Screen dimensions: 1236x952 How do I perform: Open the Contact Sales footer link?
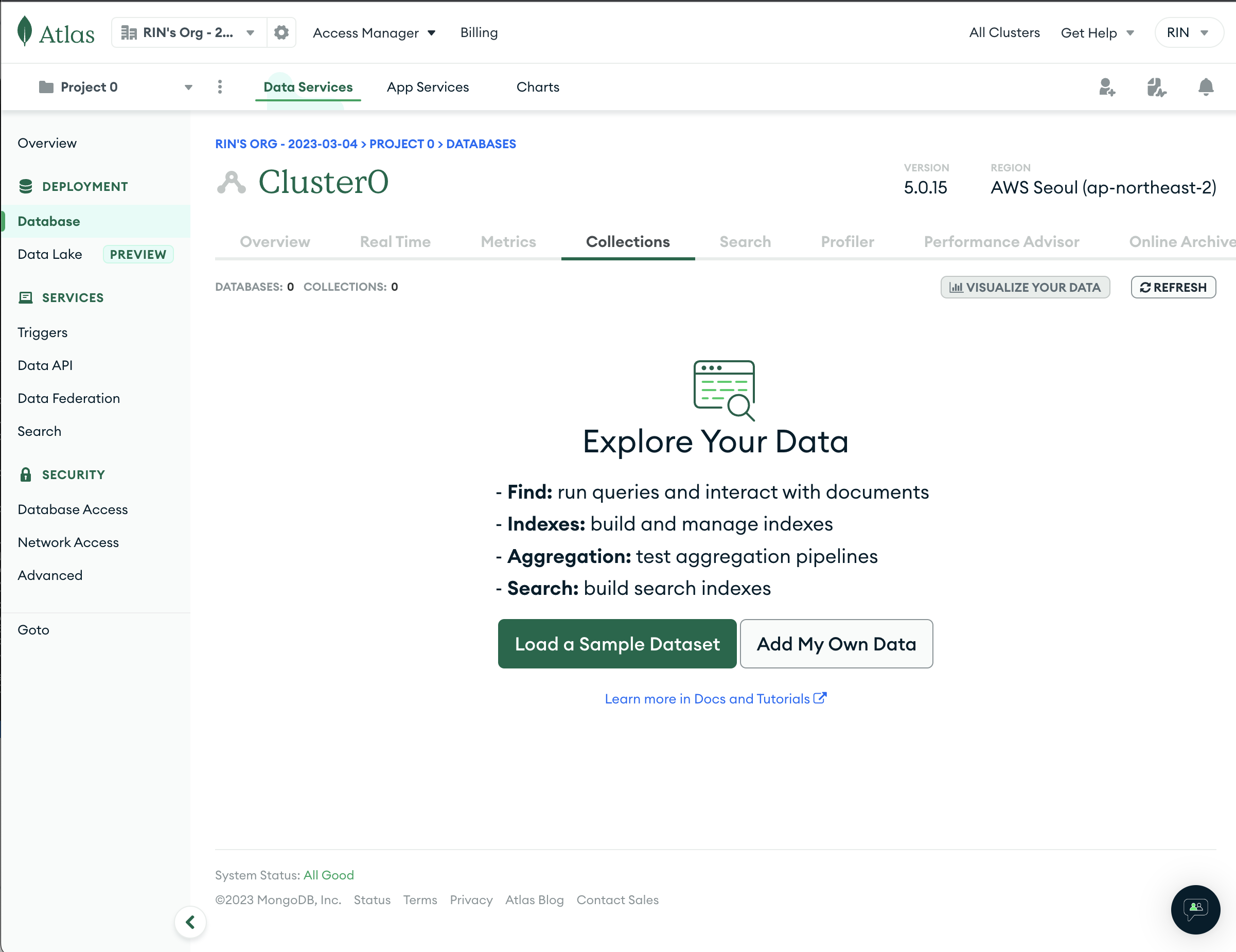click(617, 900)
